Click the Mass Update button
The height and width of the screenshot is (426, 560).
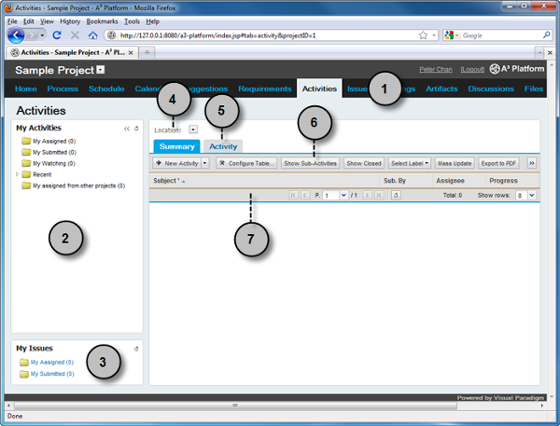pyautogui.click(x=455, y=163)
